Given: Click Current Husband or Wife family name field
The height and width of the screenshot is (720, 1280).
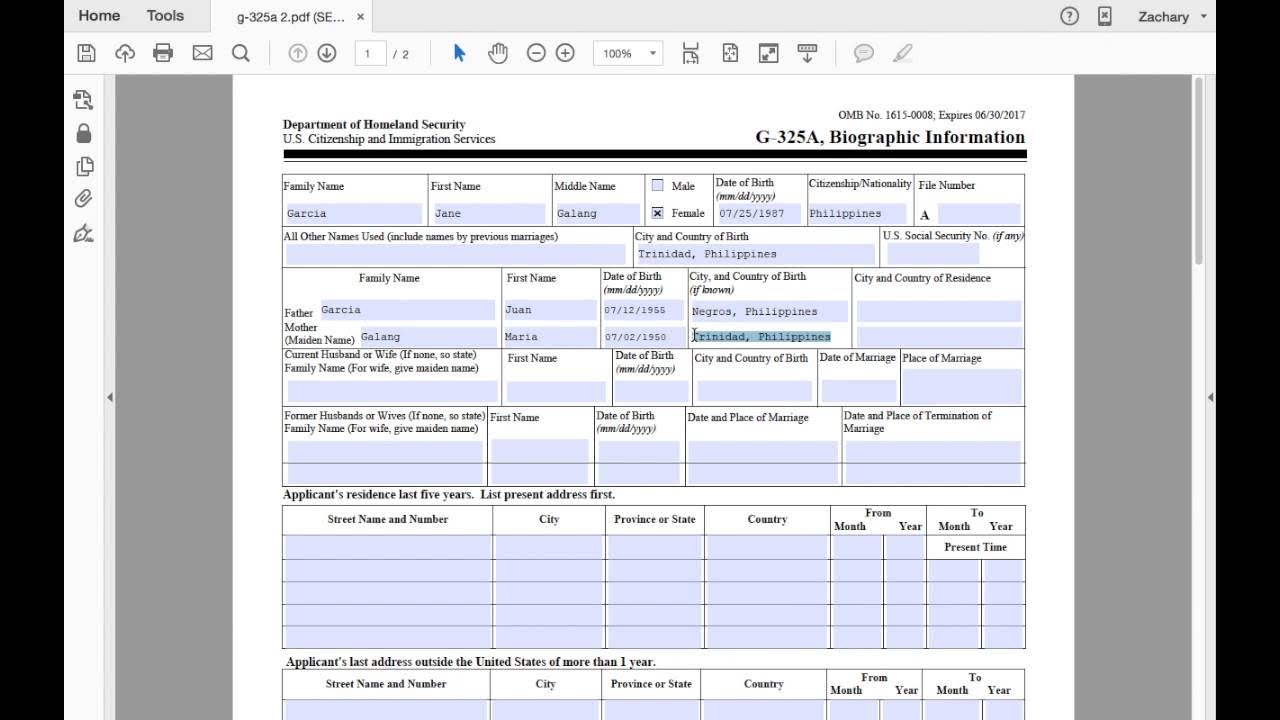Looking at the screenshot, I should pyautogui.click(x=392, y=391).
